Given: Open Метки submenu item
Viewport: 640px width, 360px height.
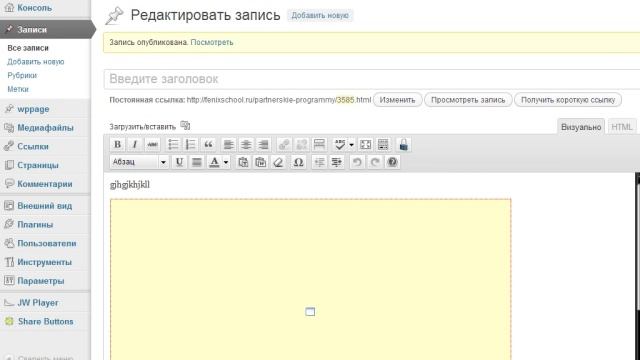Looking at the screenshot, I should click(x=18, y=89).
